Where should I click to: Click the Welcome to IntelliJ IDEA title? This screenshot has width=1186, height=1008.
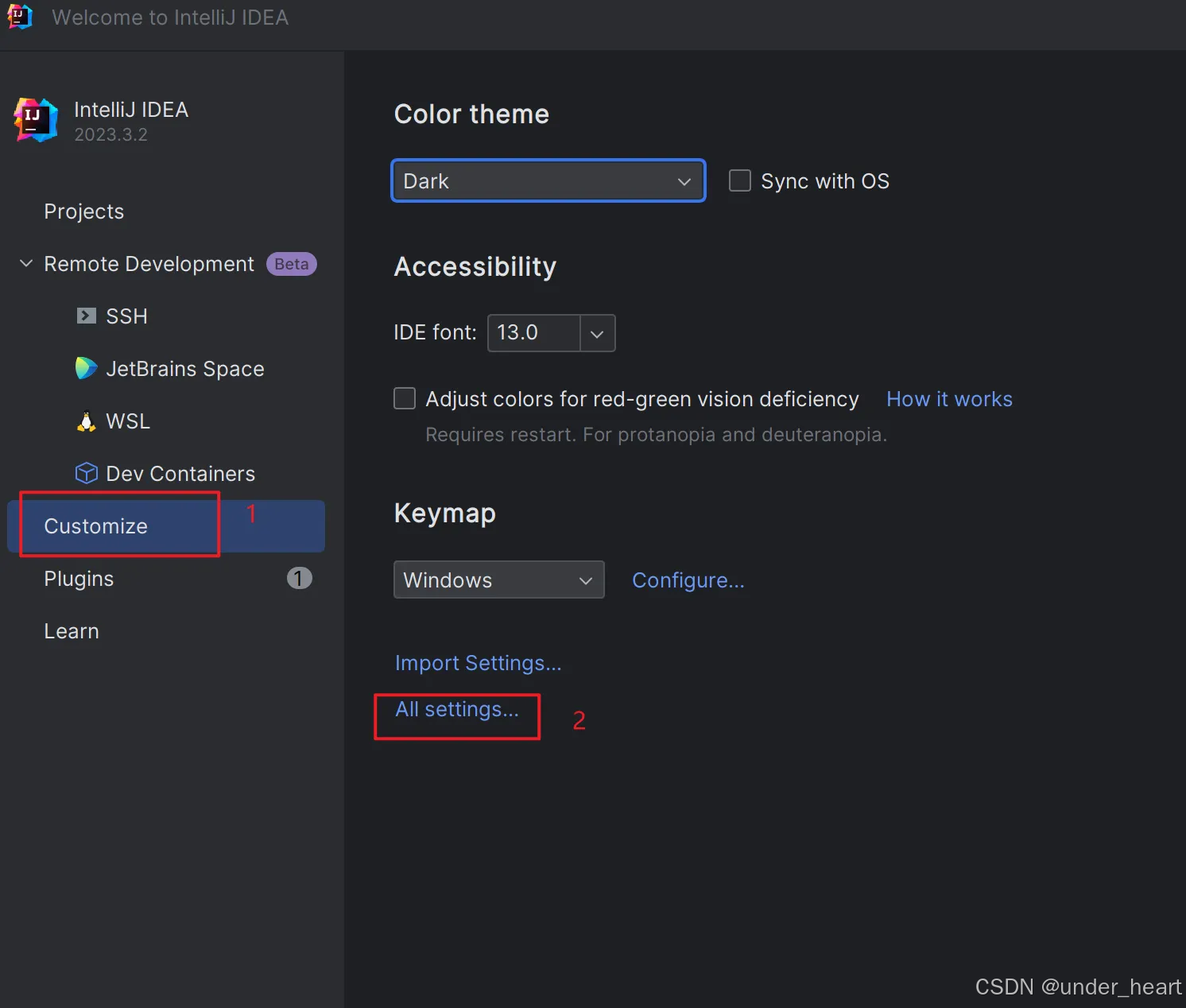pos(170,17)
